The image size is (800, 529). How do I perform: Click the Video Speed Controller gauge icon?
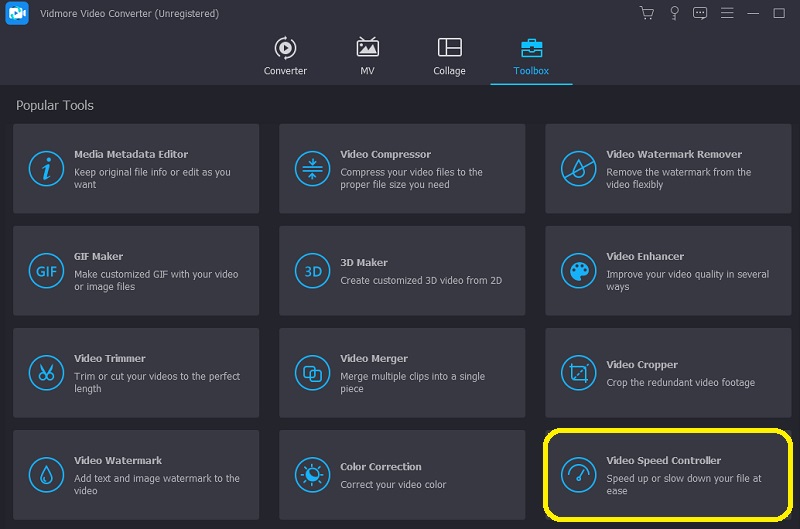578,475
